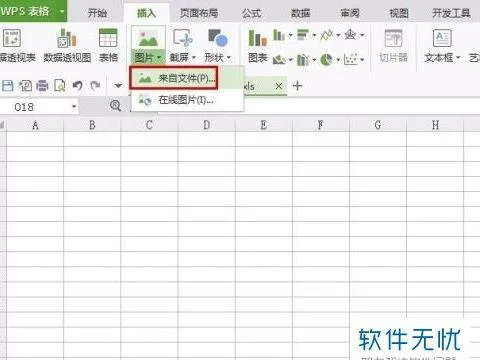Viewport: 480px width, 360px height.
Task: Open the 开发工具 ribbon tab
Action: pyautogui.click(x=451, y=13)
